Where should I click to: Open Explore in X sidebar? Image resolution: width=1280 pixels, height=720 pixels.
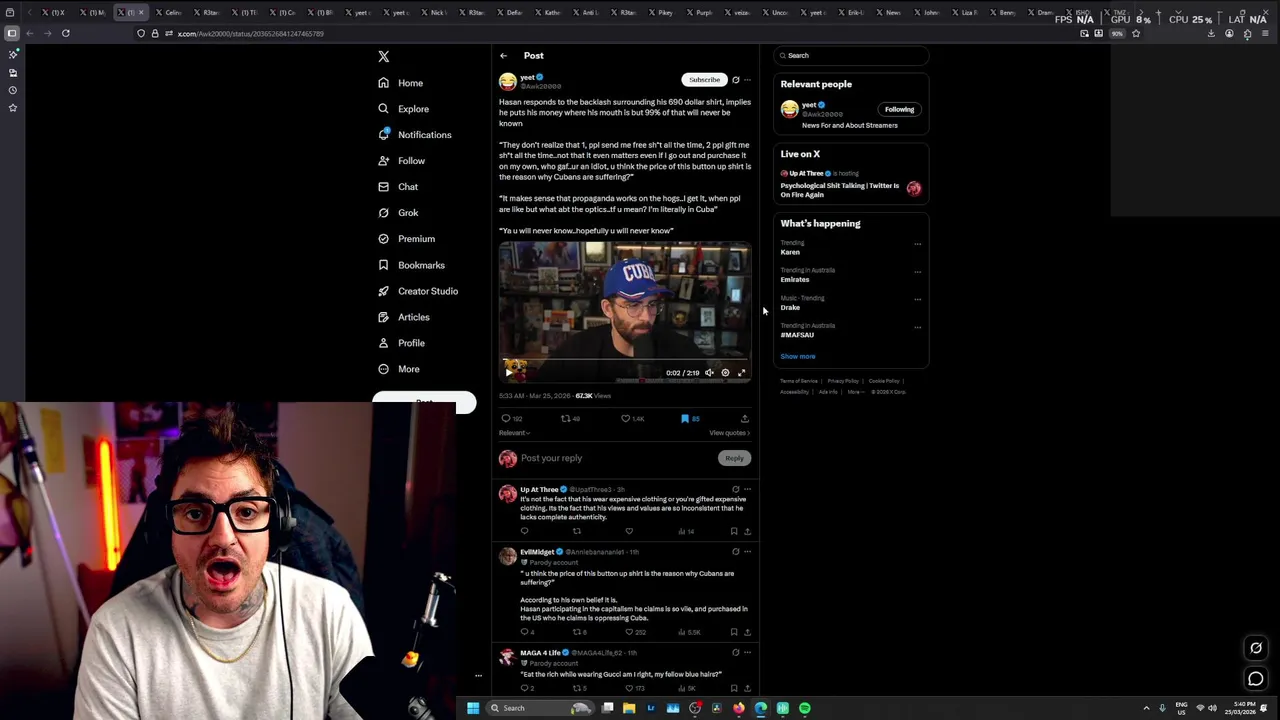(404, 109)
